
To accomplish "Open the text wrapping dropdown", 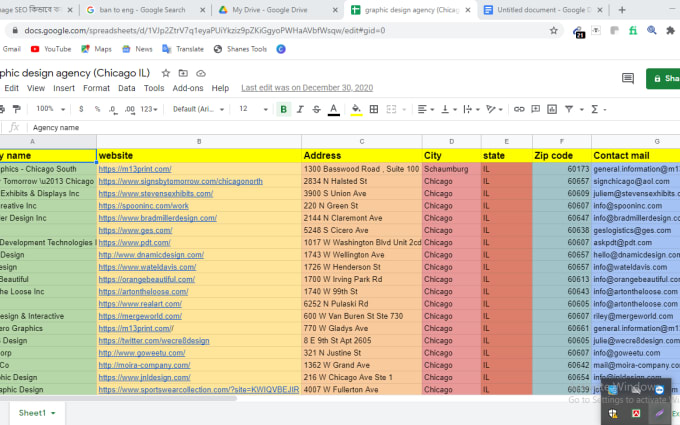I will pyautogui.click(x=471, y=109).
